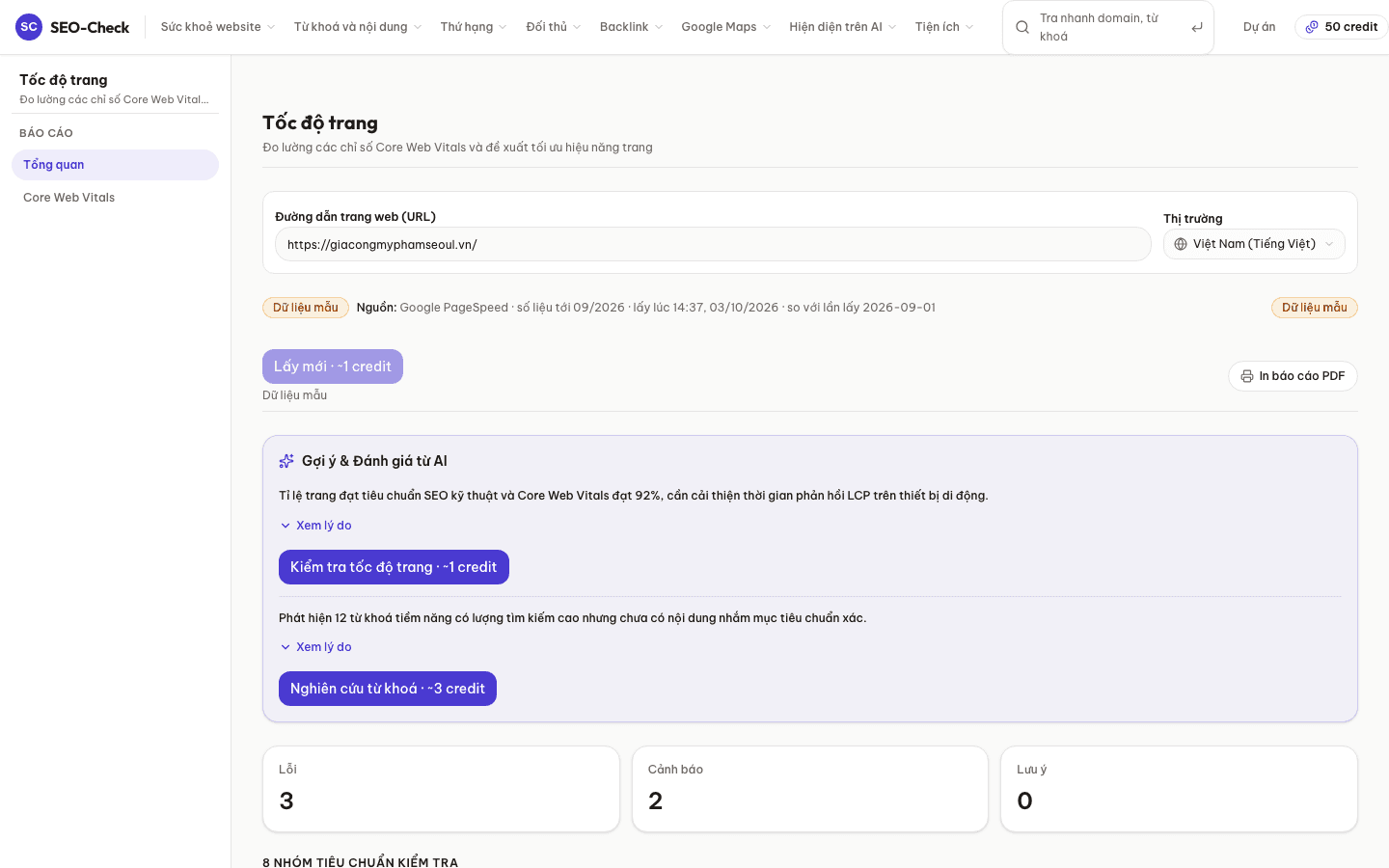Go to Dự án
This screenshot has width=1389, height=868.
coord(1260,27)
